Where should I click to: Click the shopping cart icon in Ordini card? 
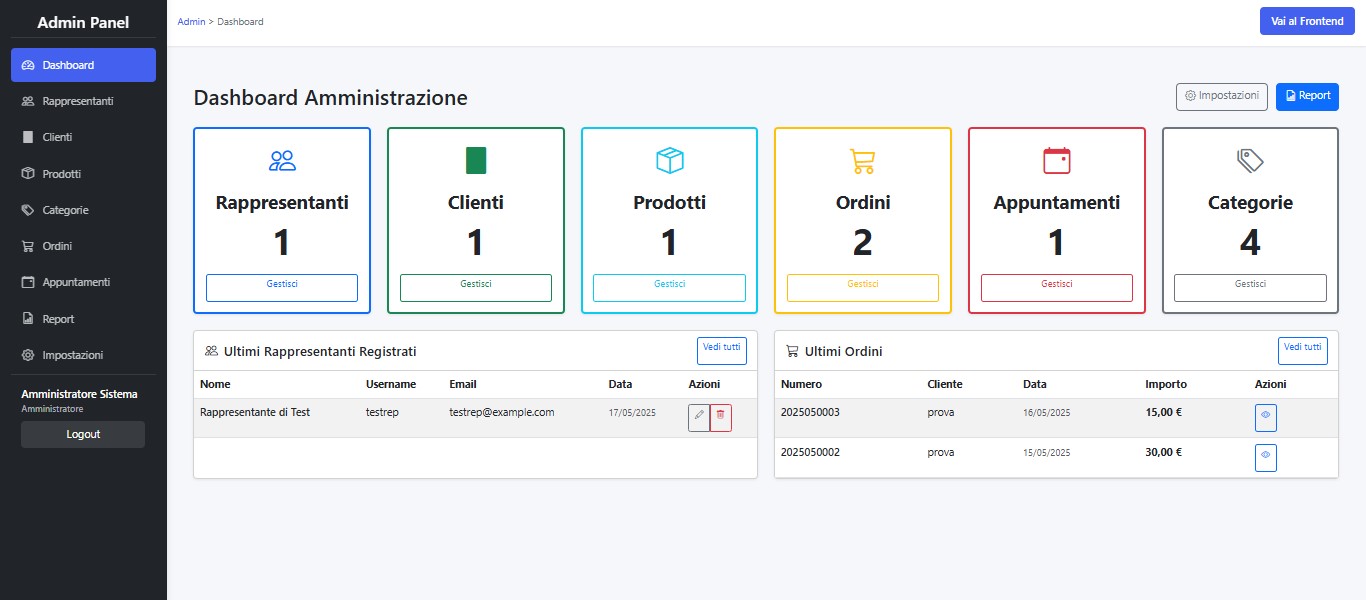pyautogui.click(x=862, y=160)
